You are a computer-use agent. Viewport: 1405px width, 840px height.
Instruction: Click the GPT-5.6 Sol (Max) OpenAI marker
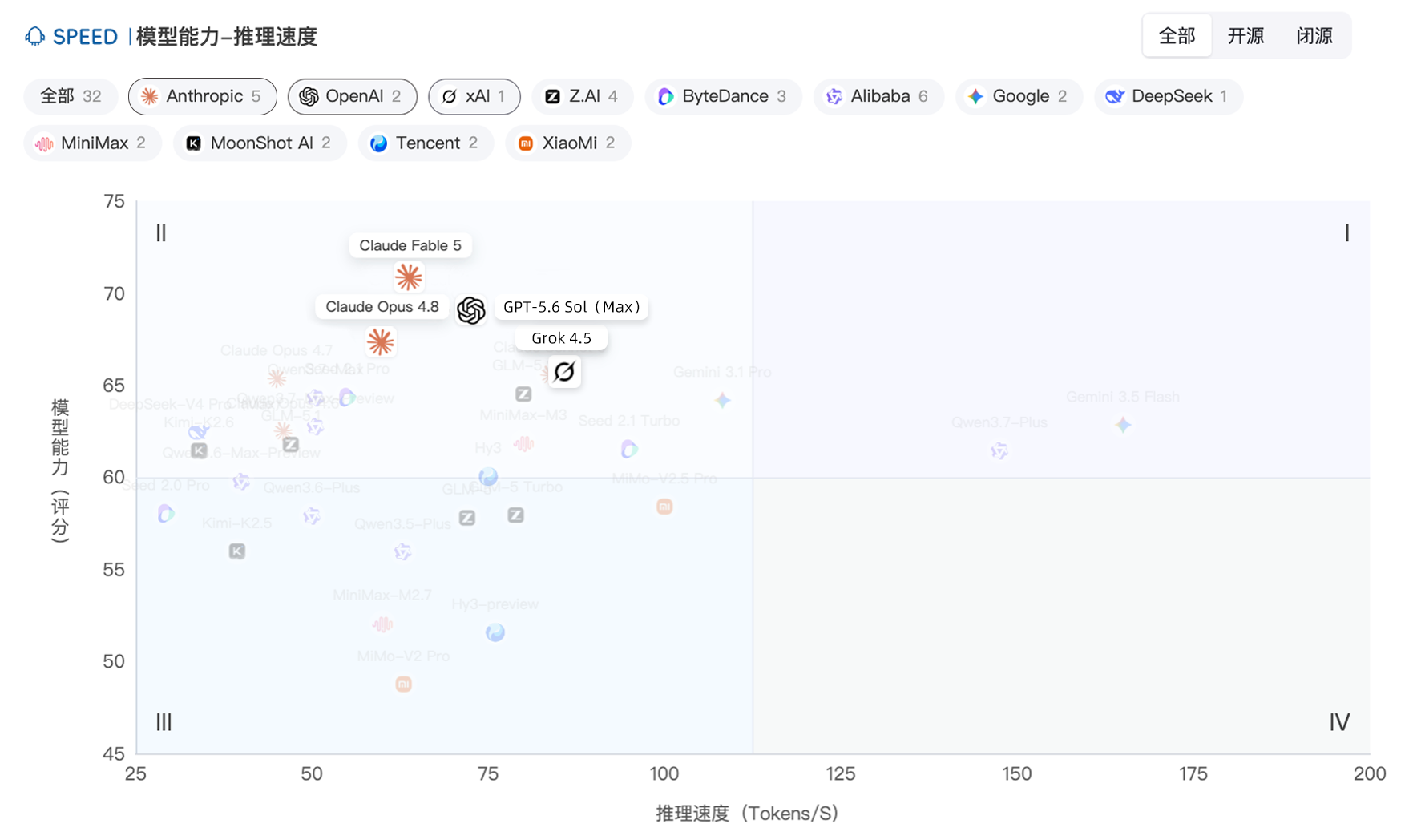(x=471, y=310)
